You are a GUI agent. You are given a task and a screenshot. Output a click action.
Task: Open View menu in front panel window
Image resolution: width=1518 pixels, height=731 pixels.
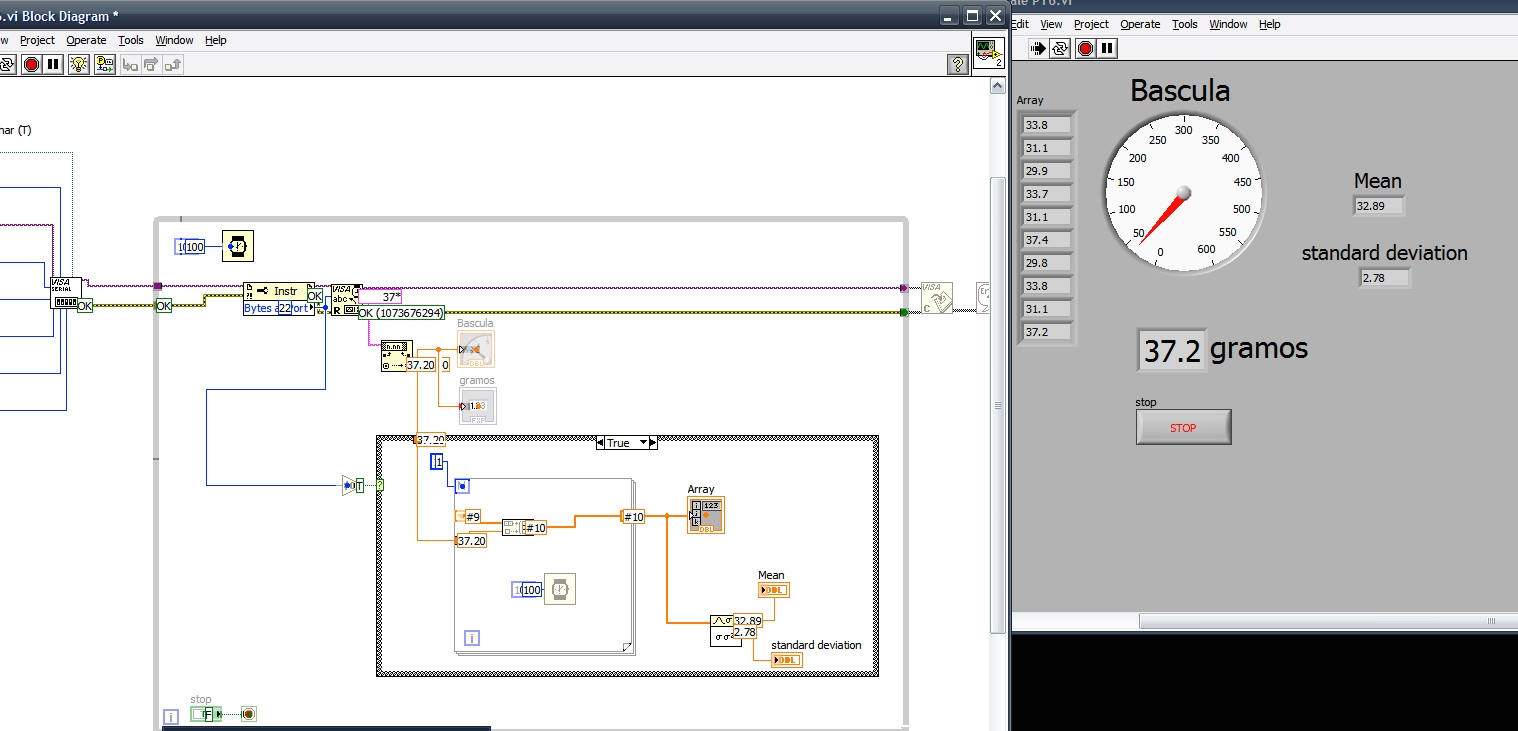pos(1051,24)
